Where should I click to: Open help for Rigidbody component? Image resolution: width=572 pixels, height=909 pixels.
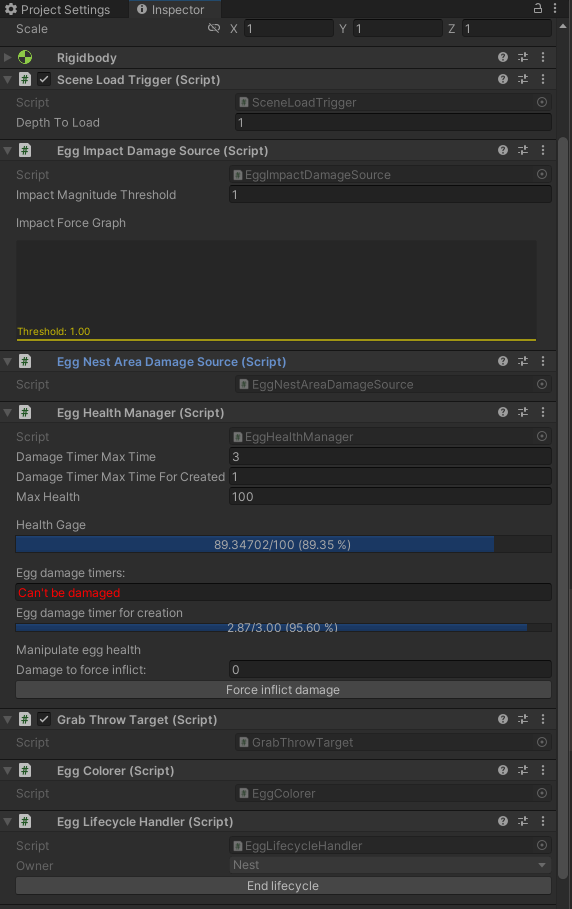click(502, 57)
